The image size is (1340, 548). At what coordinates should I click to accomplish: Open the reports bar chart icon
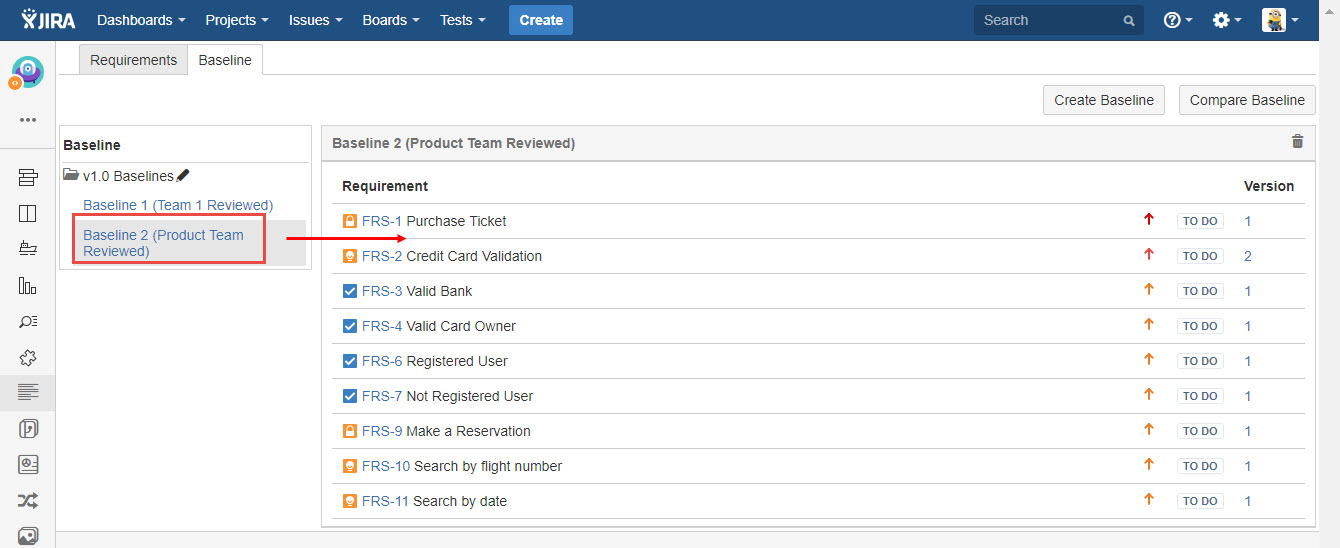(28, 285)
